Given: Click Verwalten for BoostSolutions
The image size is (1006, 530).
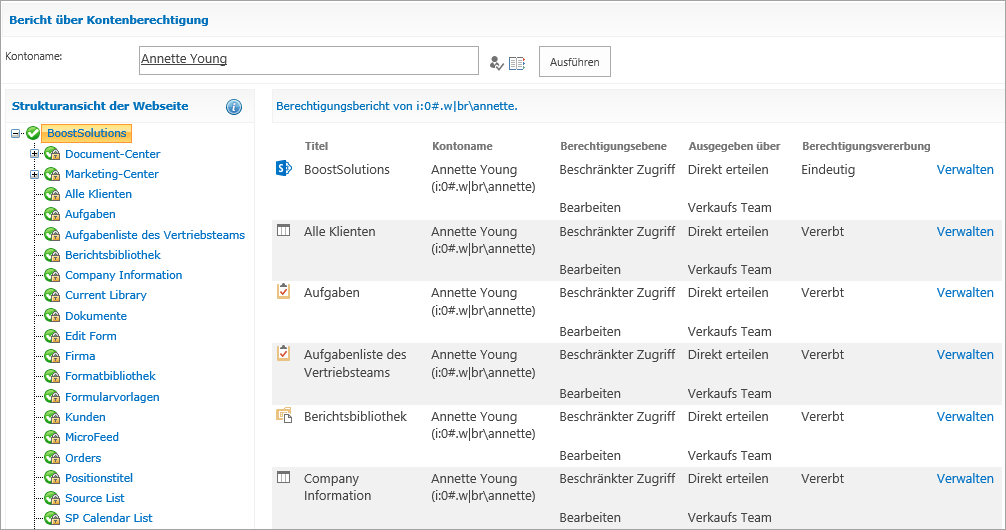Looking at the screenshot, I should point(965,169).
